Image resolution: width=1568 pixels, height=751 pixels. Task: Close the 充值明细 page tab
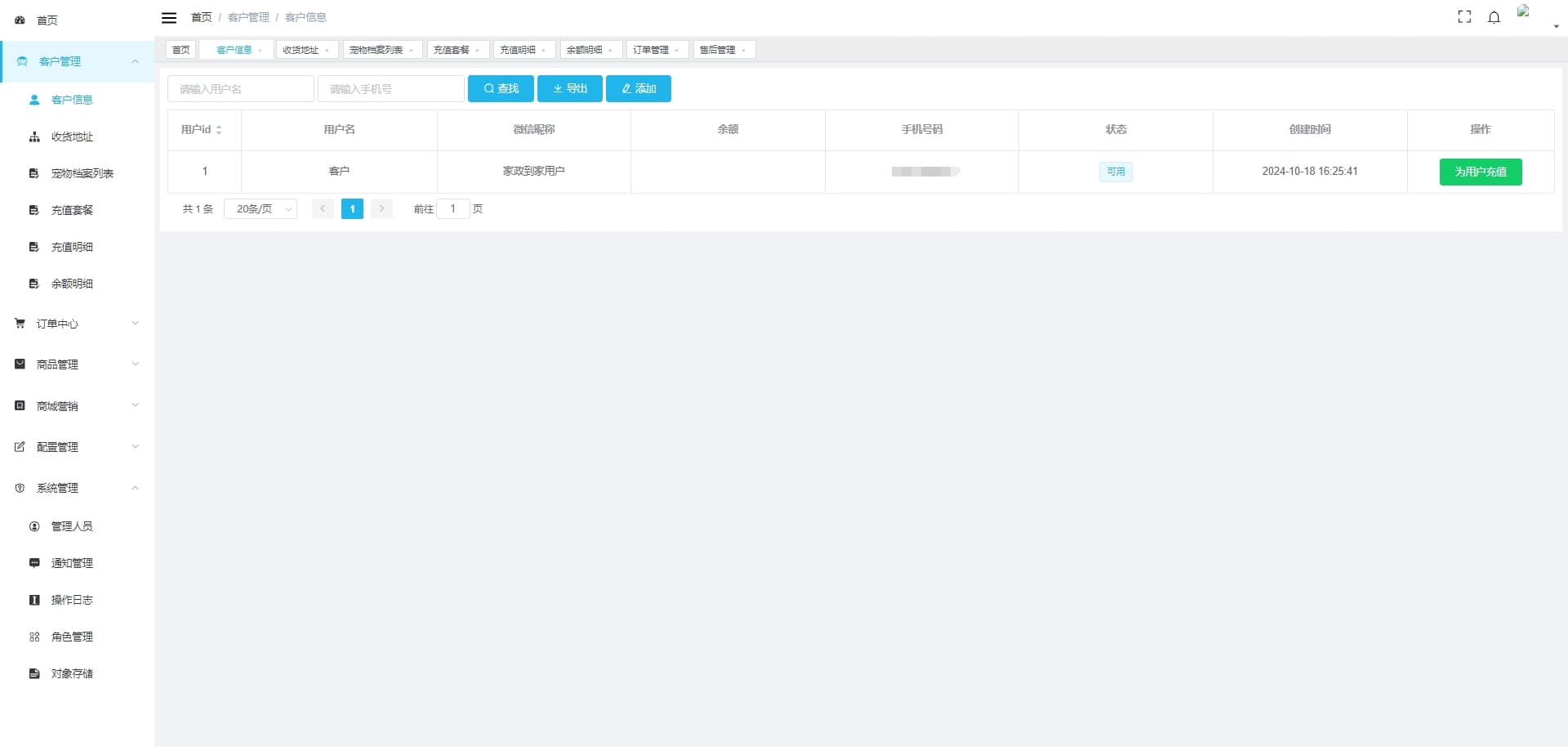(544, 51)
